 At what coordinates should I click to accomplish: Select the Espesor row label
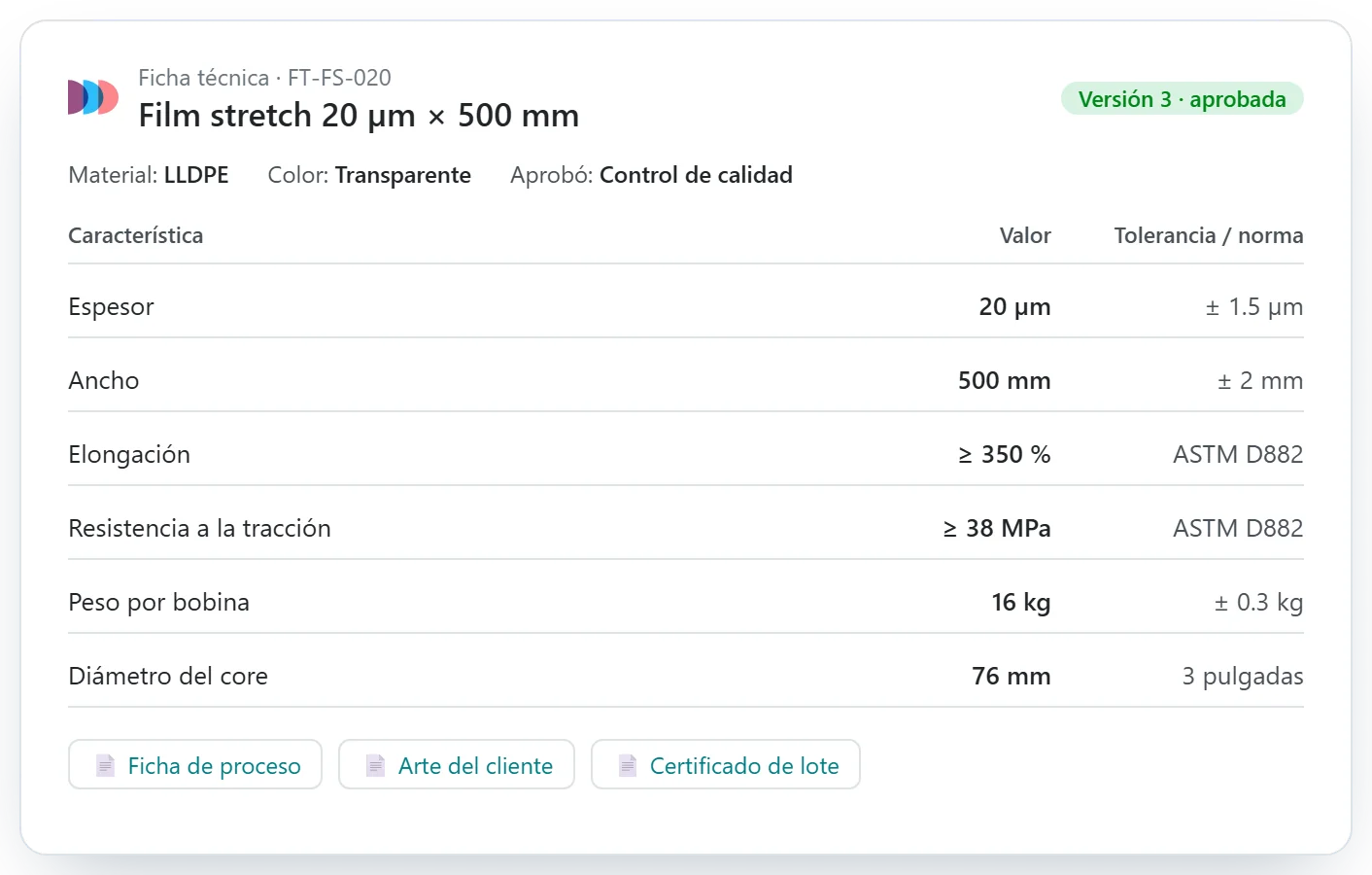click(111, 307)
